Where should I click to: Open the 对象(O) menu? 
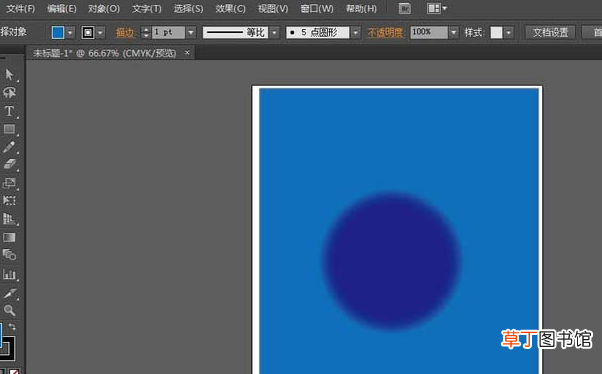104,8
